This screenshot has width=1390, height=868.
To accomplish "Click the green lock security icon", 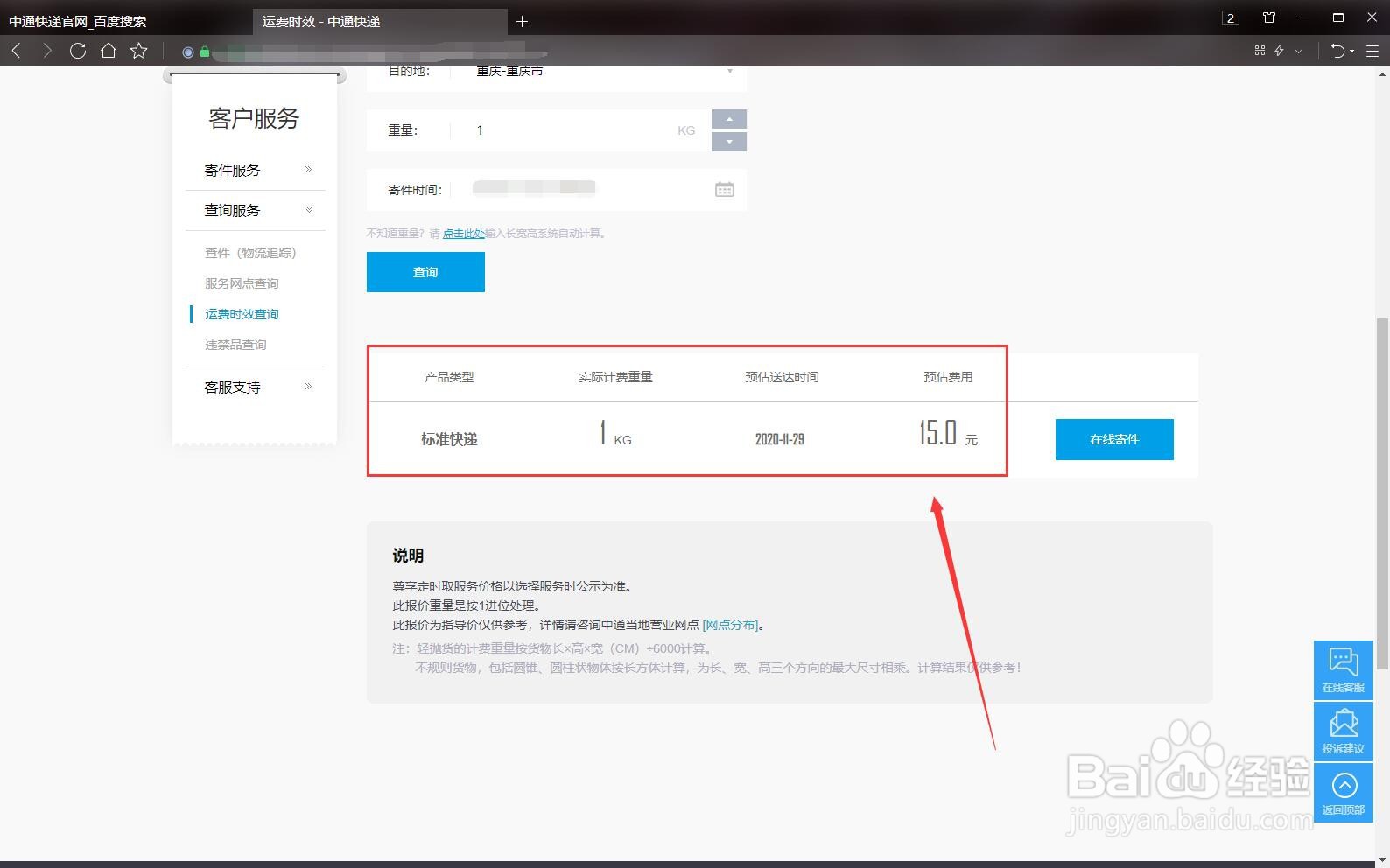I will [205, 52].
